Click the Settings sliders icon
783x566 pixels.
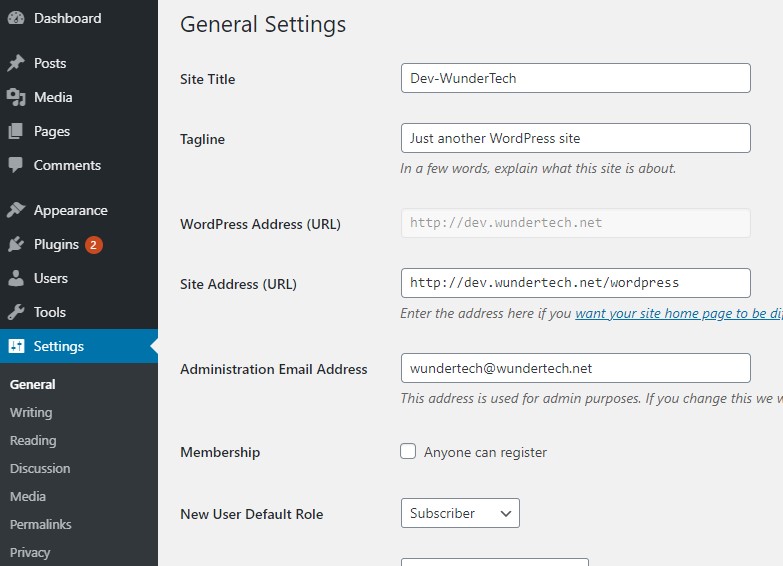point(16,346)
